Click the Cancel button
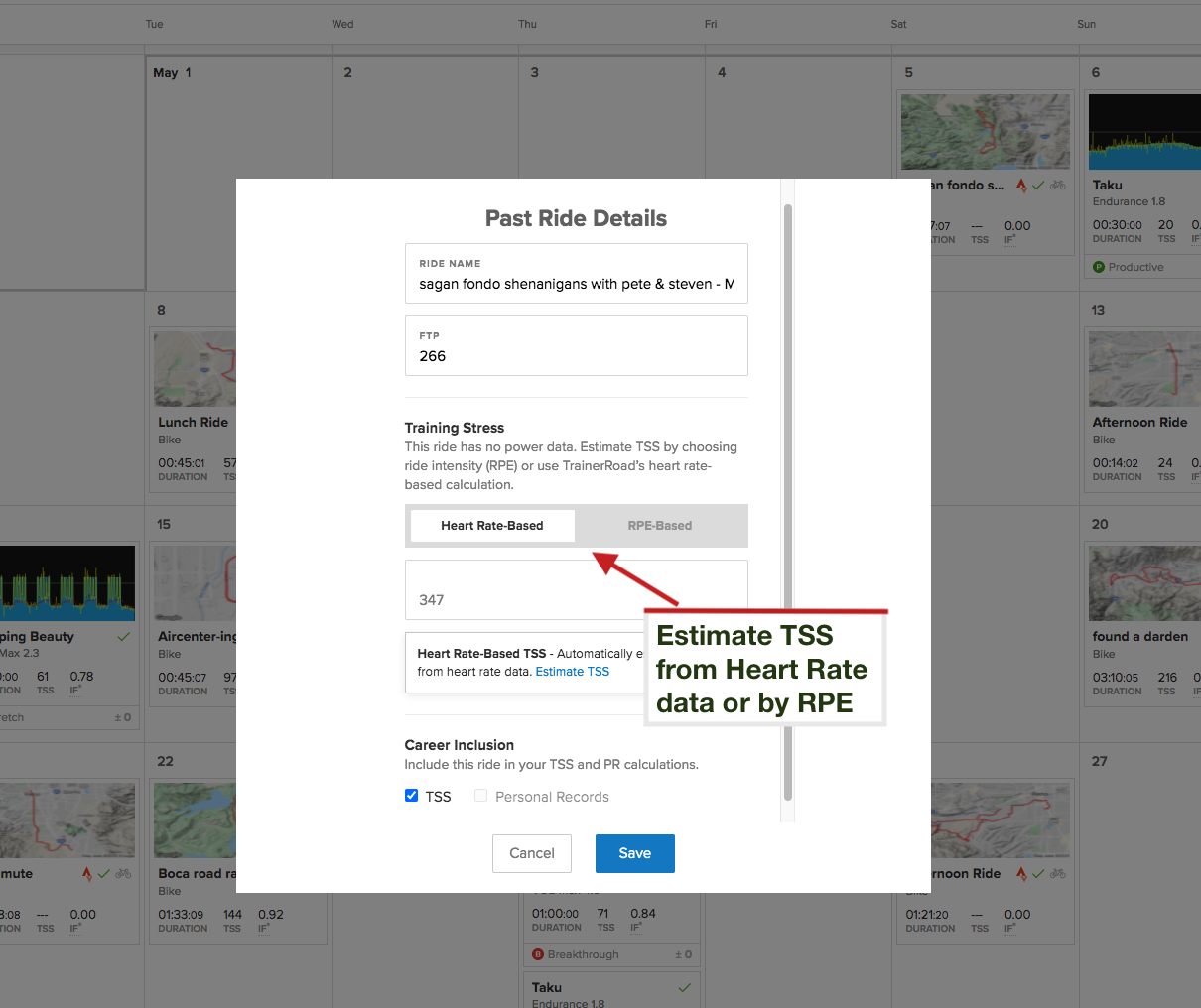The width and height of the screenshot is (1201, 1008). (532, 853)
